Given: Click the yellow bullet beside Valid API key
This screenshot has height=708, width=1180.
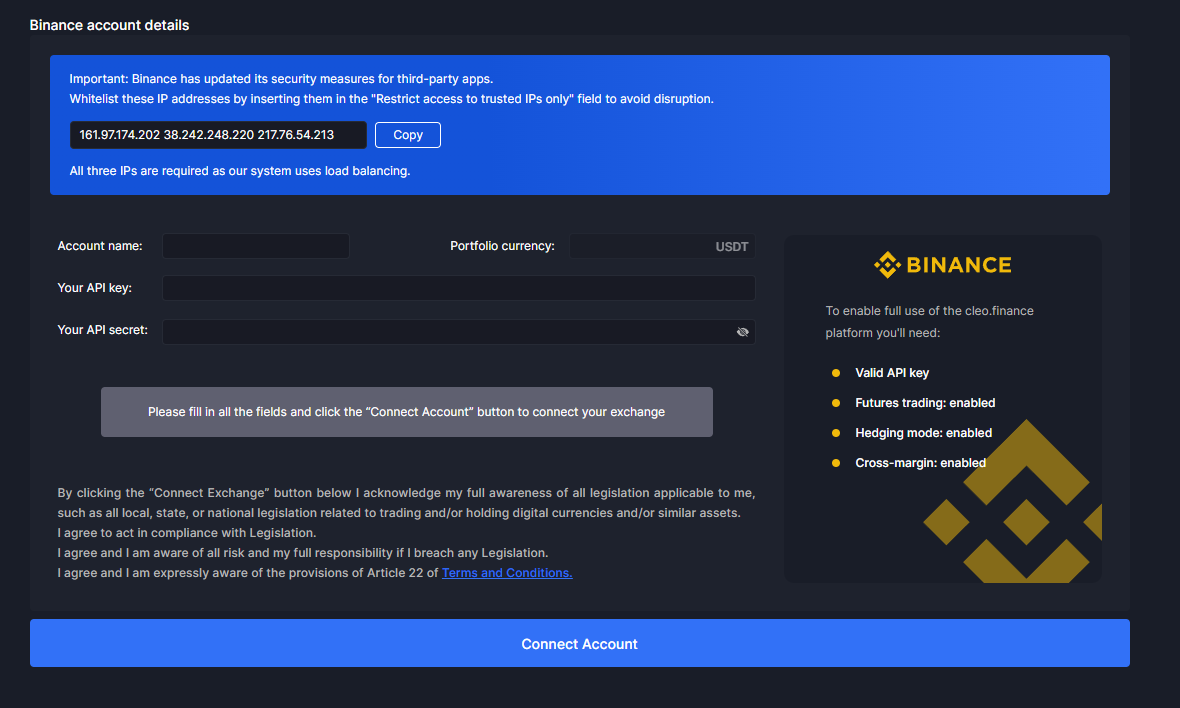Looking at the screenshot, I should 835,372.
